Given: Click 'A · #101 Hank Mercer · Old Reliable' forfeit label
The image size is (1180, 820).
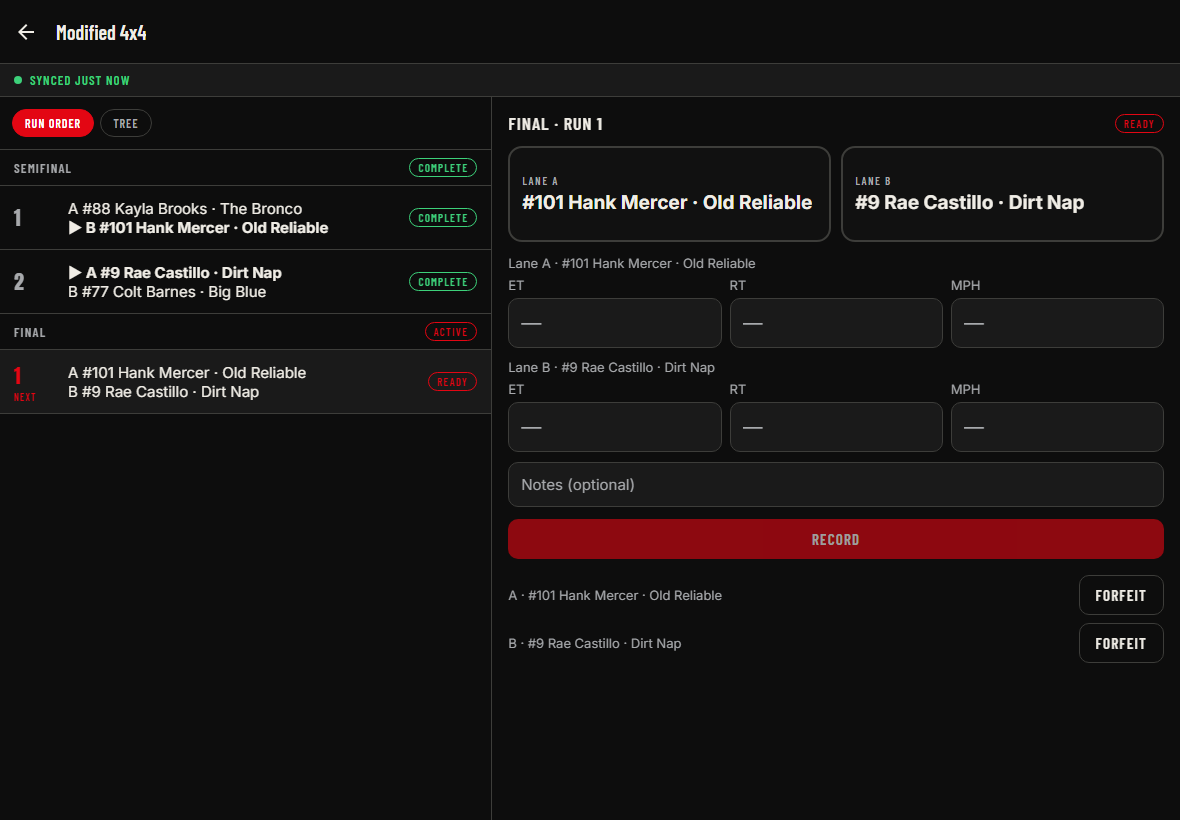Looking at the screenshot, I should click(x=615, y=595).
